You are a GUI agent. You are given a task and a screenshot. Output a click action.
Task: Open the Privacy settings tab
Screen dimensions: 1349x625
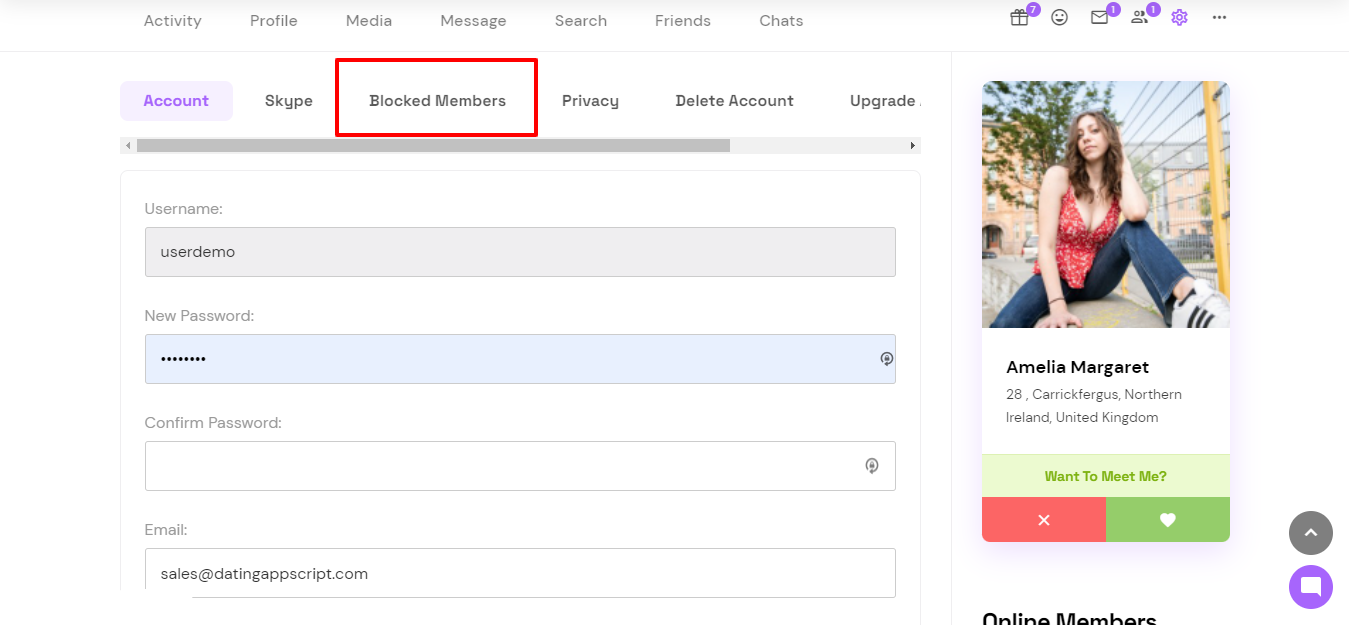[x=590, y=101]
